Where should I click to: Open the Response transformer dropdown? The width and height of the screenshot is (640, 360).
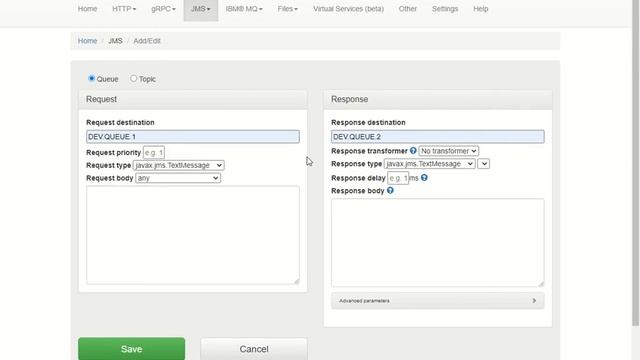point(449,151)
